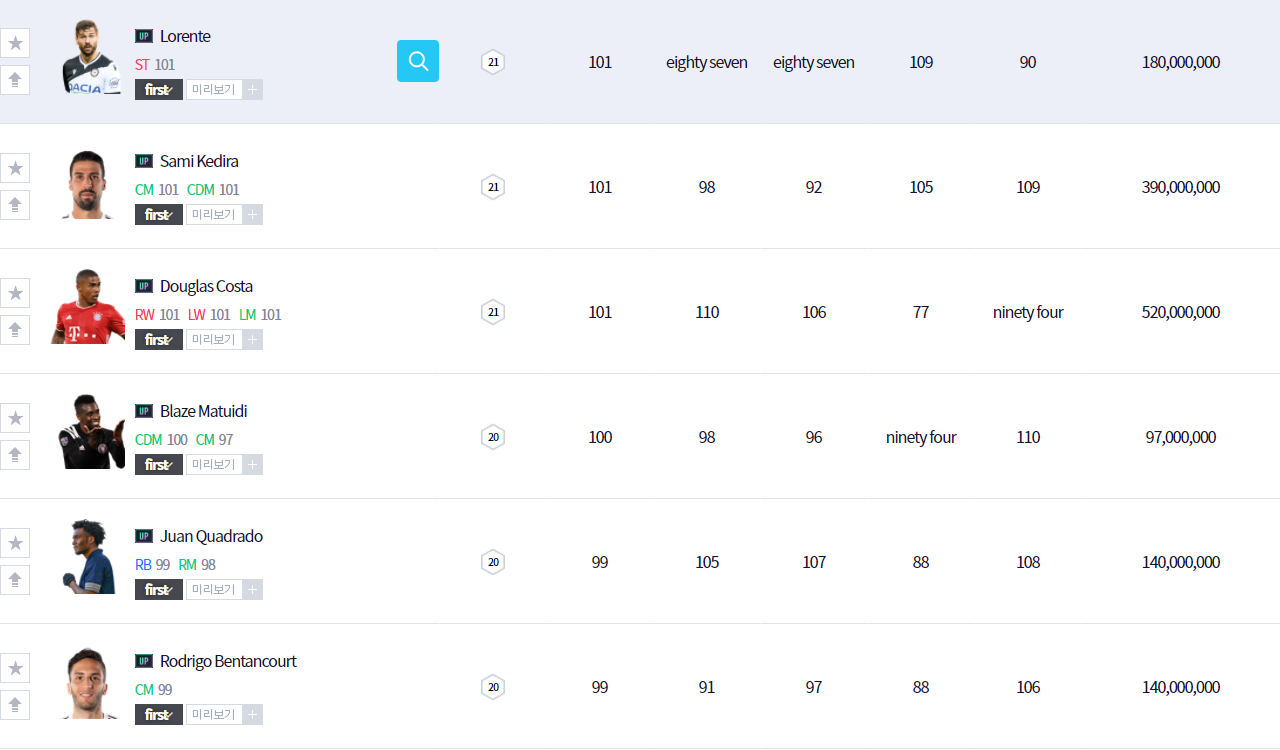Click the up-arrow icon beside Juan Quadrado
This screenshot has height=750, width=1280.
[x=15, y=580]
